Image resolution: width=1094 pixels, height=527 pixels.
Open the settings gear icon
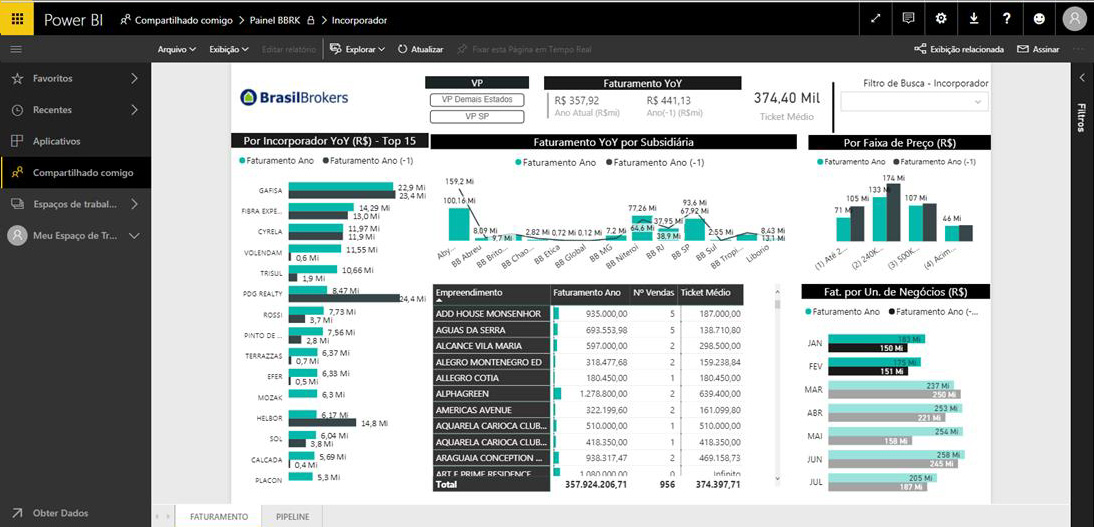[941, 20]
